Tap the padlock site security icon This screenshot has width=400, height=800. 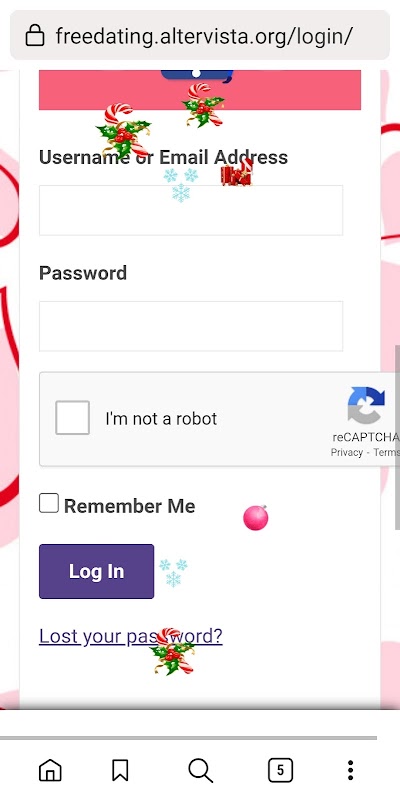[35, 36]
